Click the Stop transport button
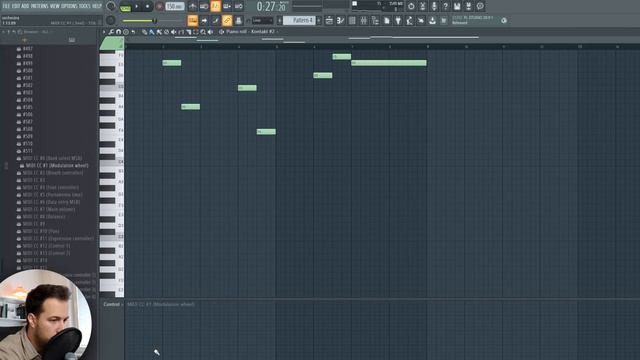This screenshot has height=360, width=640. click(x=147, y=7)
